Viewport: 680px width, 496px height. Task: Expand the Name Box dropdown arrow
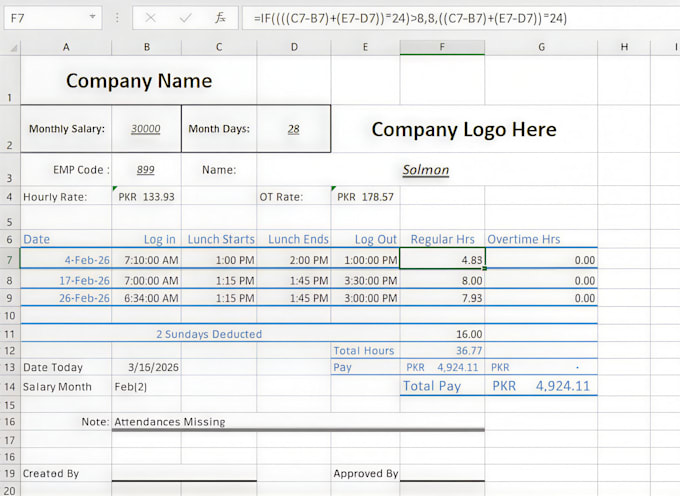tap(92, 17)
